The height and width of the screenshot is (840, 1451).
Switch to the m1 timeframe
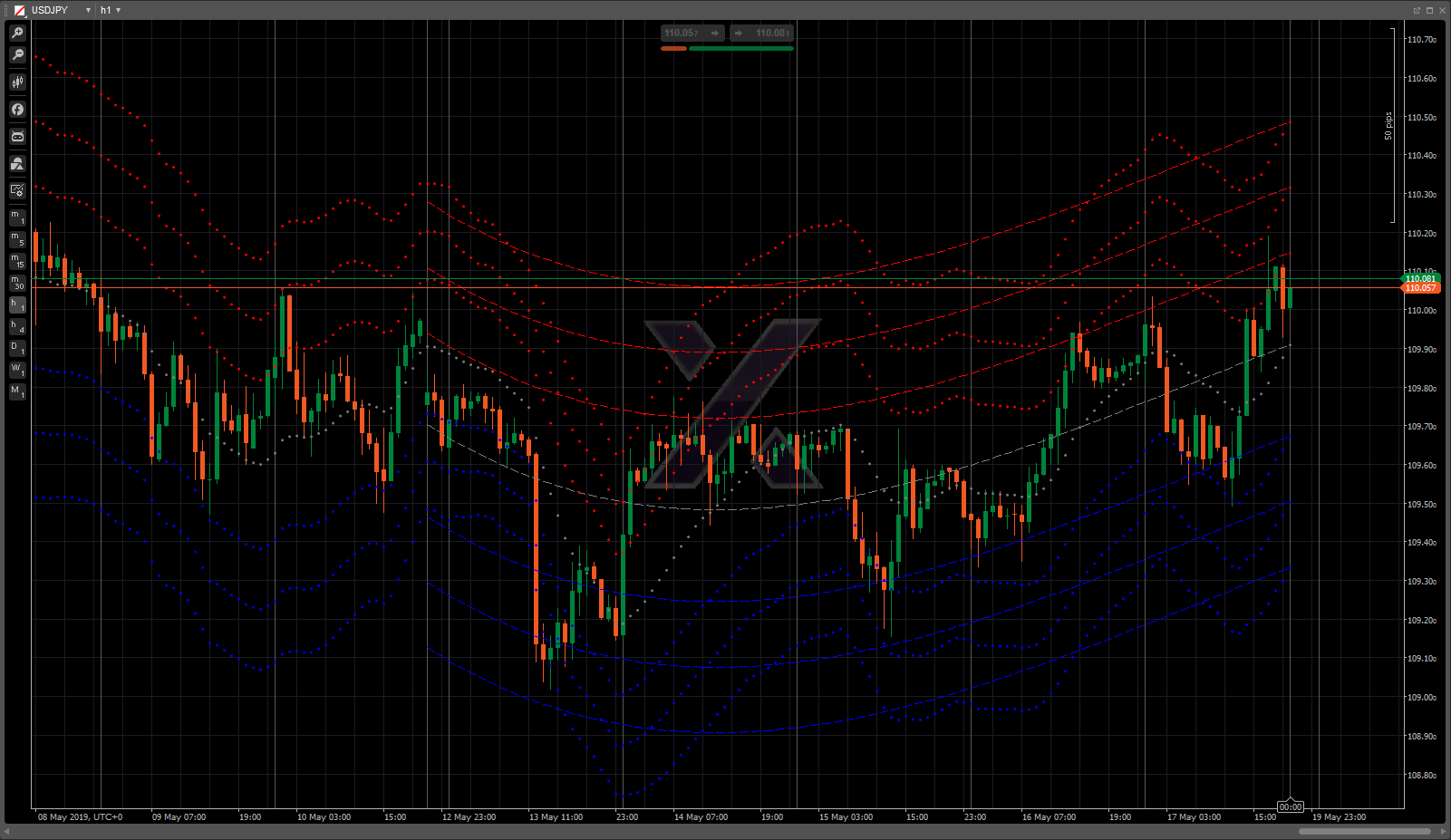point(17,217)
